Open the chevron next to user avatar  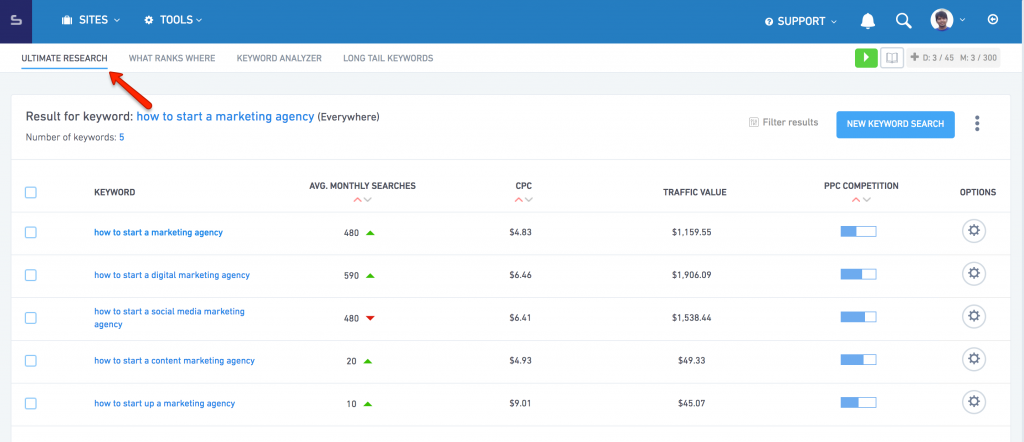click(962, 20)
